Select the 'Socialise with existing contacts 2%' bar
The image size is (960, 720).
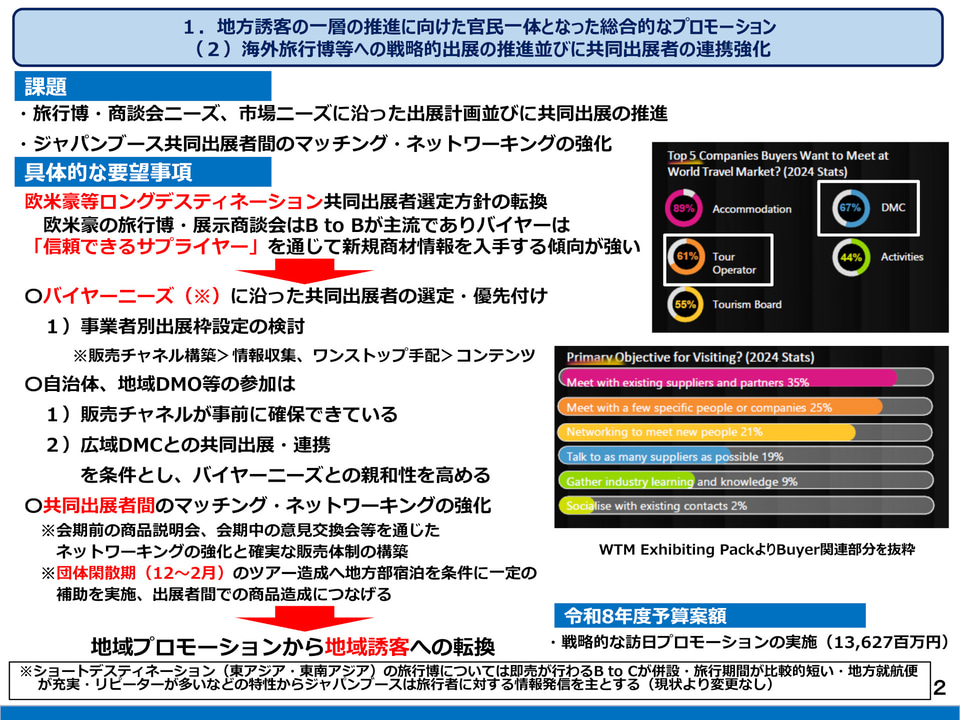point(746,506)
